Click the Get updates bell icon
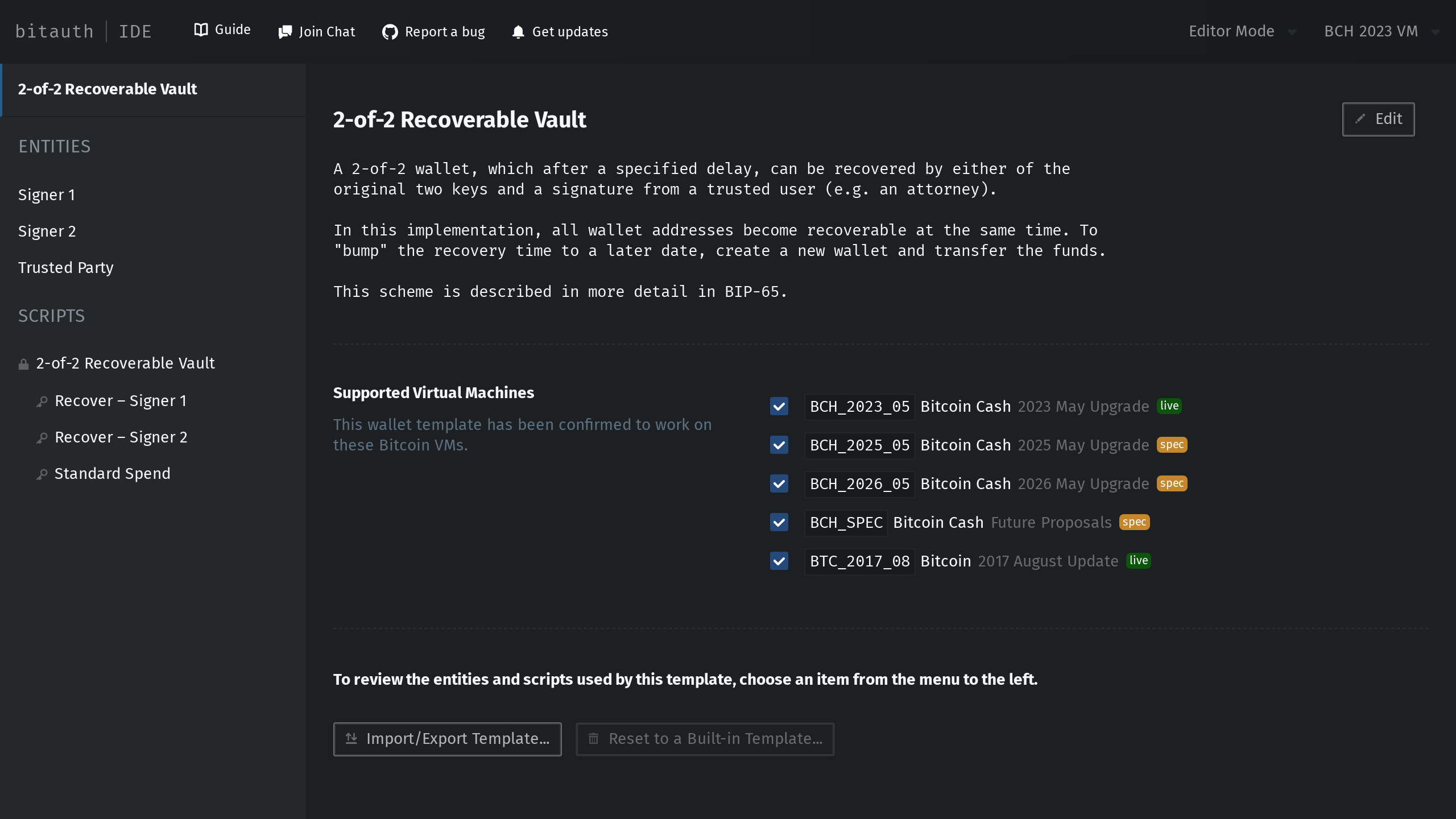 (518, 32)
